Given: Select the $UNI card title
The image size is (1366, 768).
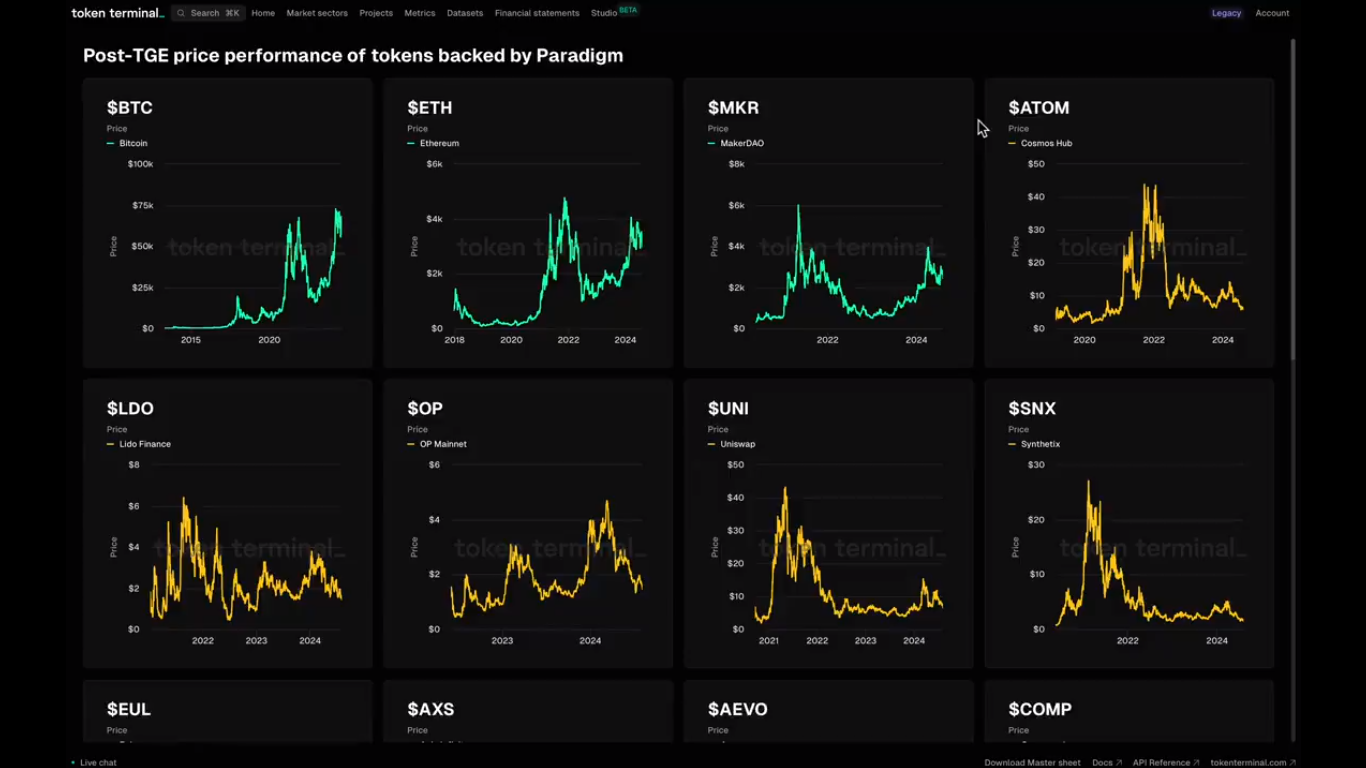Looking at the screenshot, I should coord(728,409).
